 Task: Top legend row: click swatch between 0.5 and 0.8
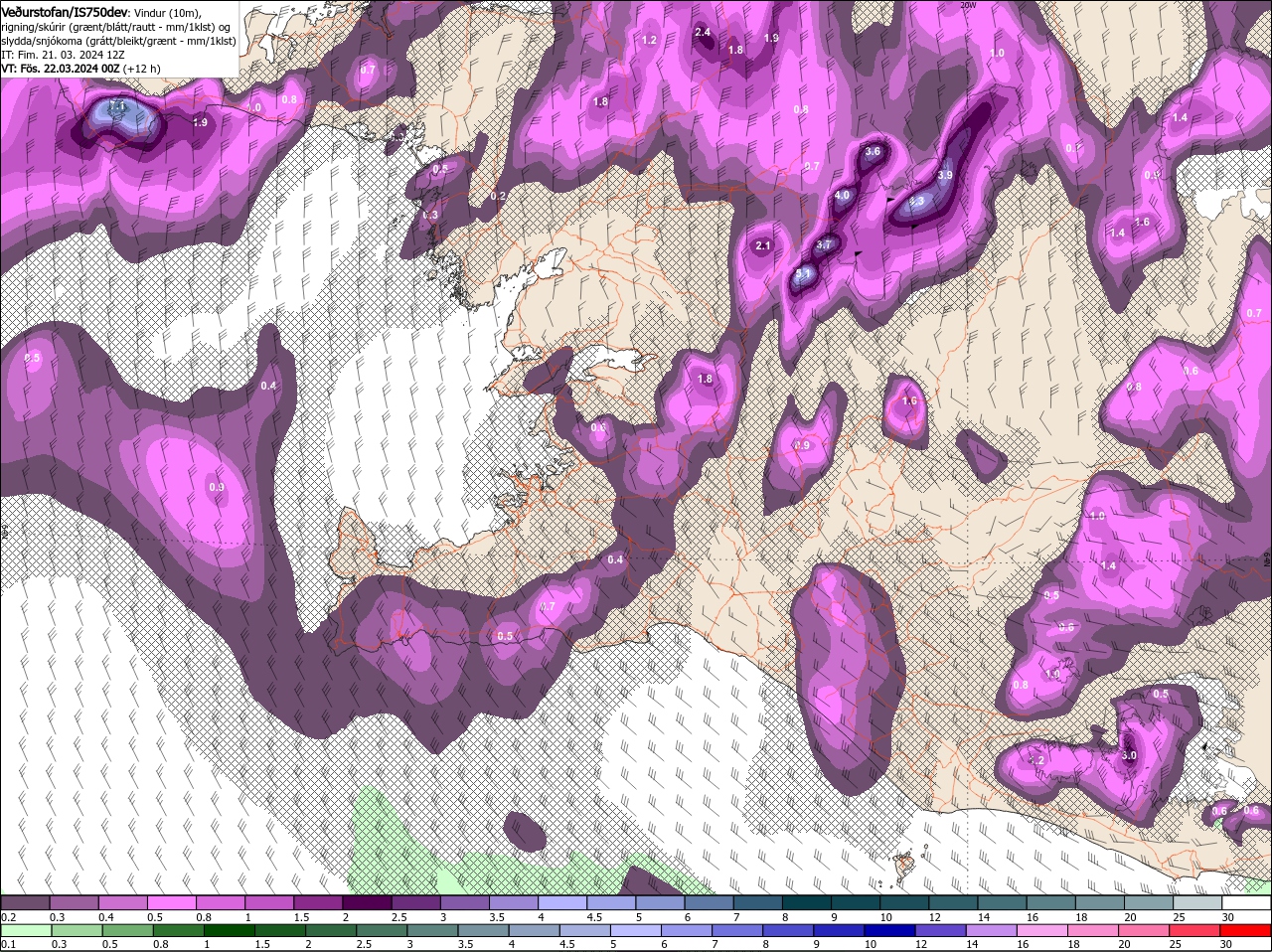(x=173, y=902)
